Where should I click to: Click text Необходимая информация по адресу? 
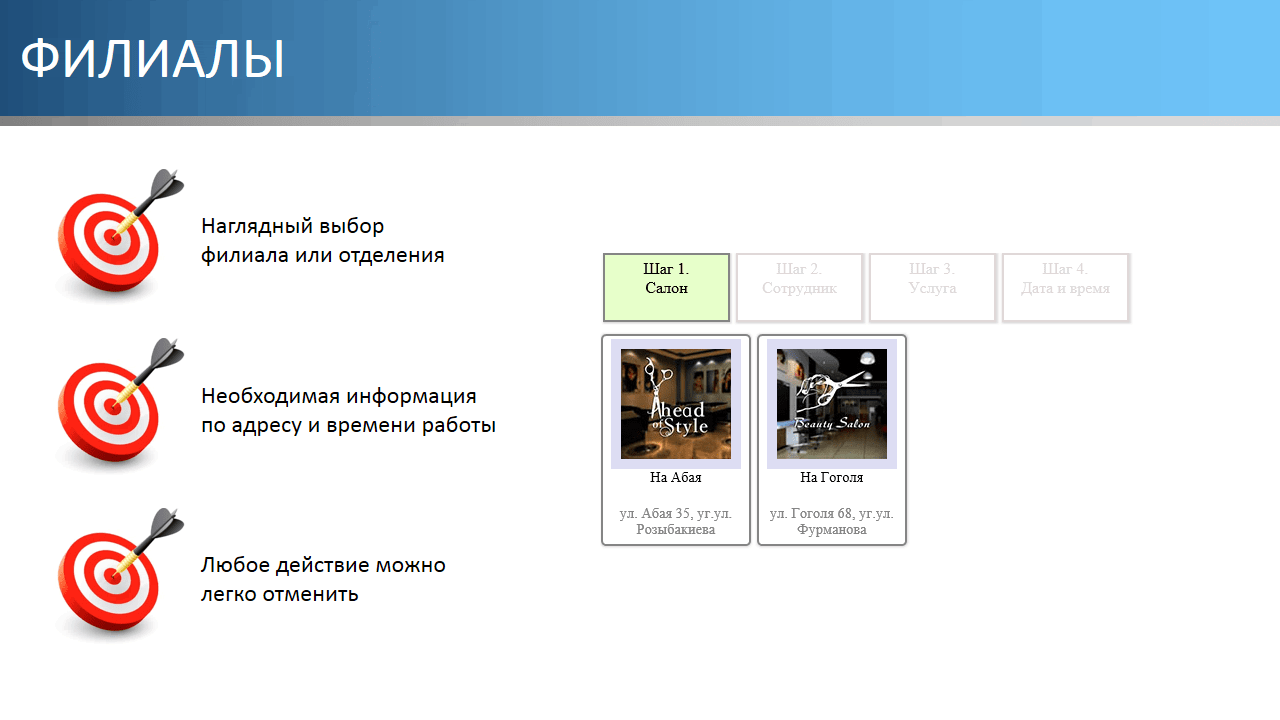pos(348,410)
